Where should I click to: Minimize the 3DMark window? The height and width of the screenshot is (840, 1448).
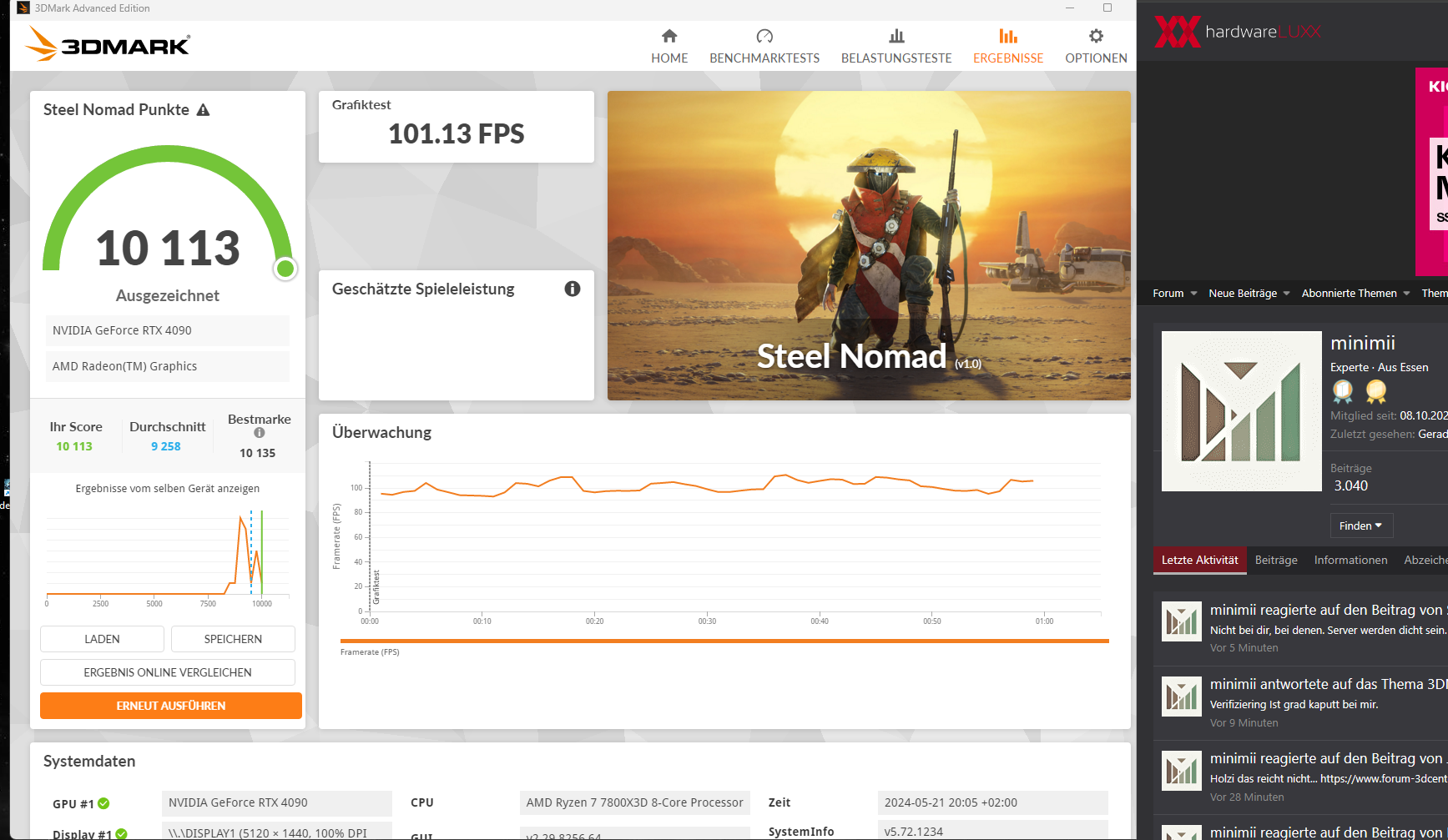pyautogui.click(x=1070, y=8)
